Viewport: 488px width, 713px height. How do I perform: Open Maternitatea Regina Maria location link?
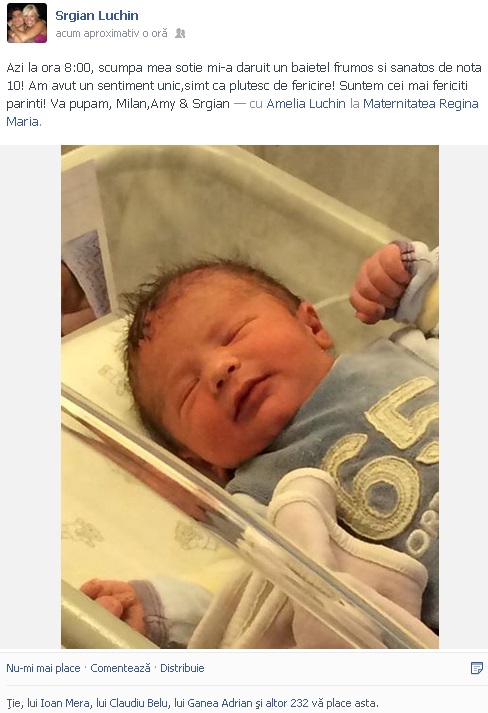click(x=421, y=104)
